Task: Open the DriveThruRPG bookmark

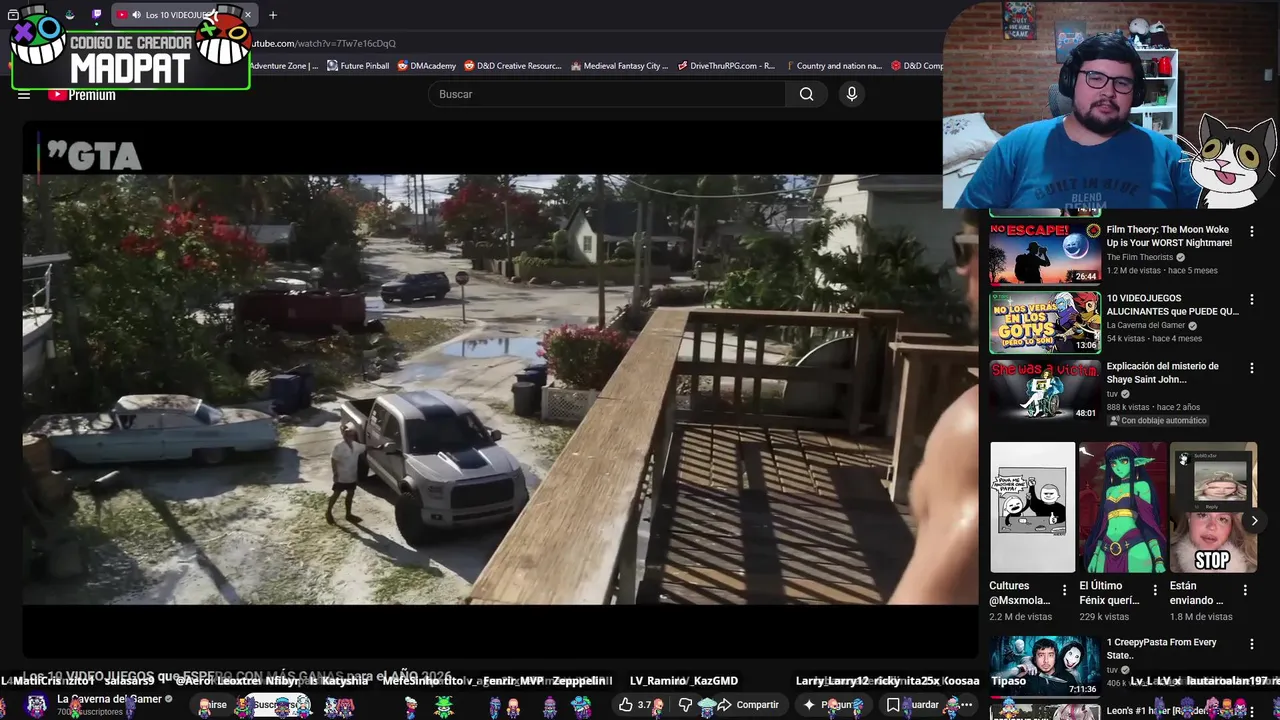Action: 726,66
